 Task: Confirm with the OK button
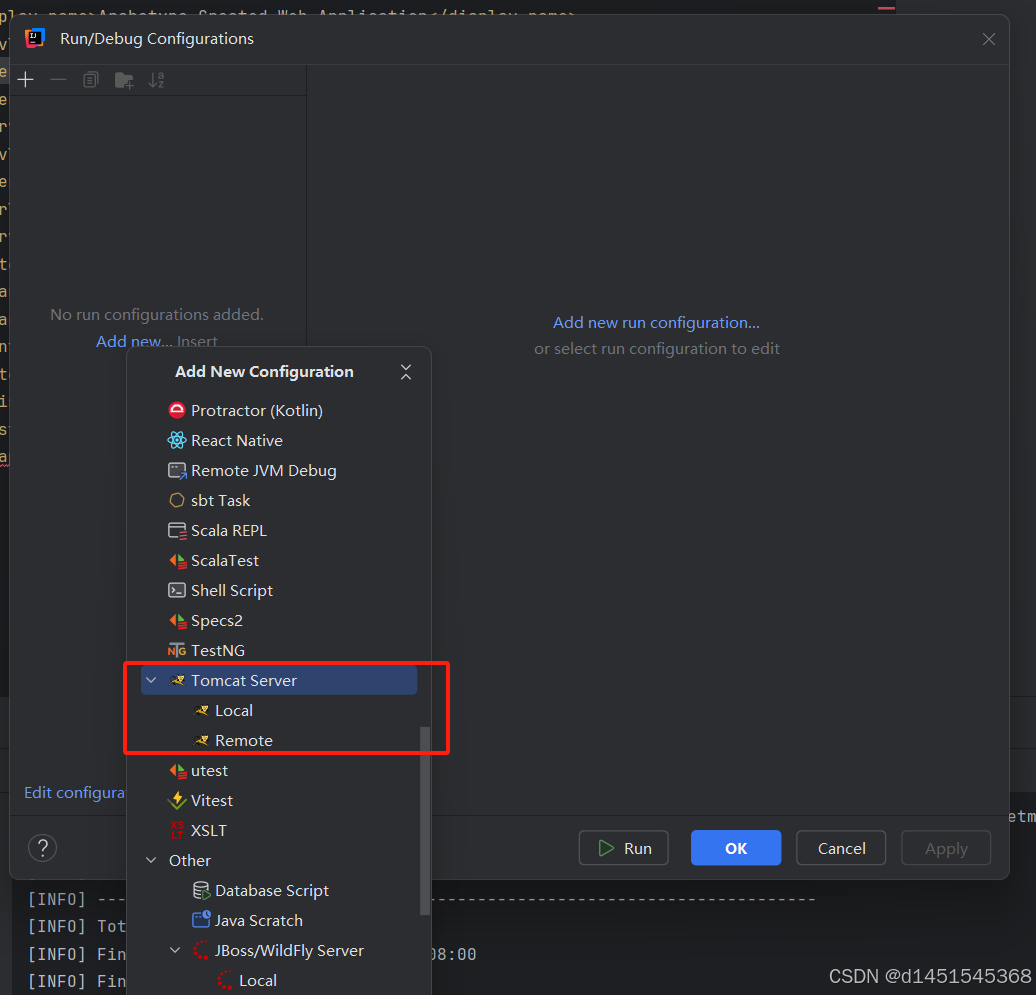736,848
